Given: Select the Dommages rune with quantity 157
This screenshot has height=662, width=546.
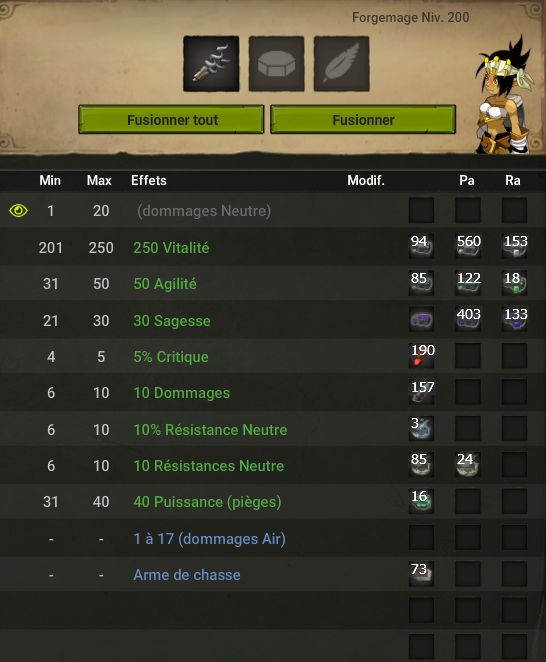Looking at the screenshot, I should pyautogui.click(x=421, y=392).
